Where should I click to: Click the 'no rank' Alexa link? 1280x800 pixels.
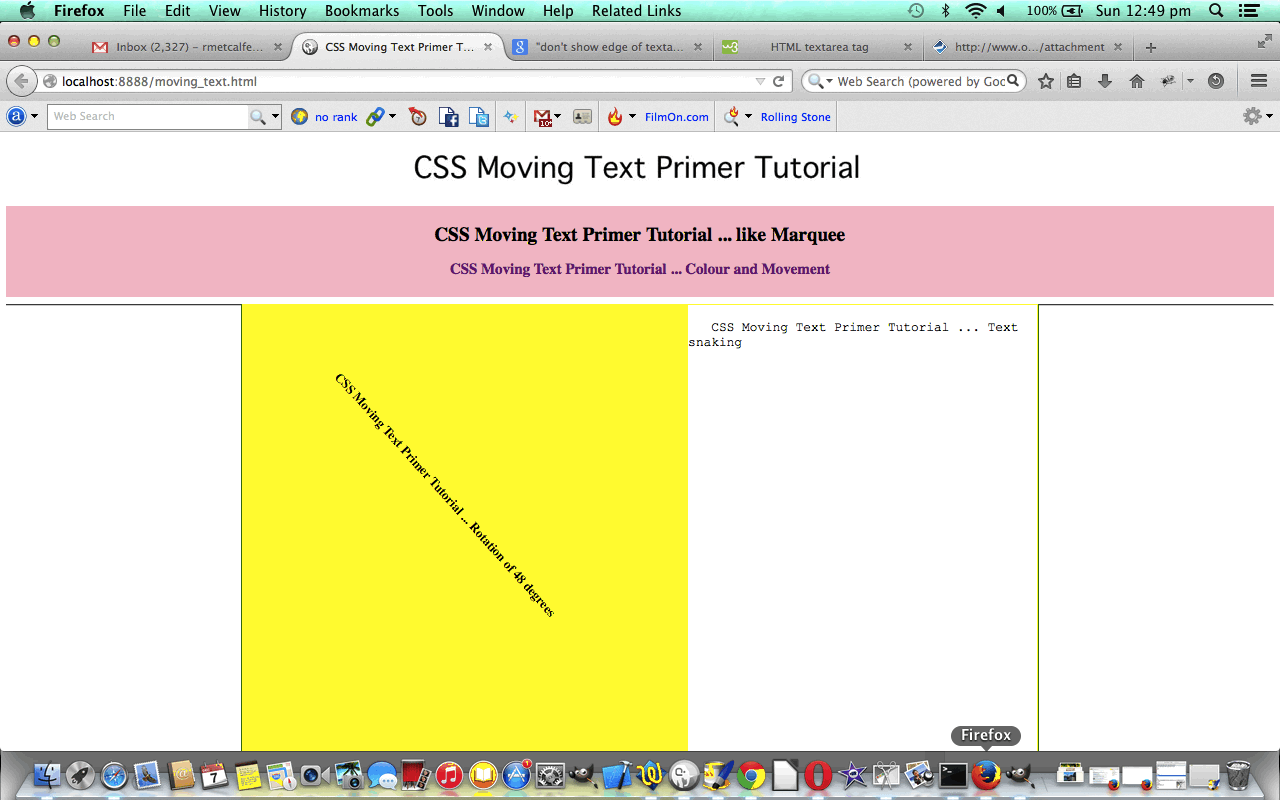[336, 117]
